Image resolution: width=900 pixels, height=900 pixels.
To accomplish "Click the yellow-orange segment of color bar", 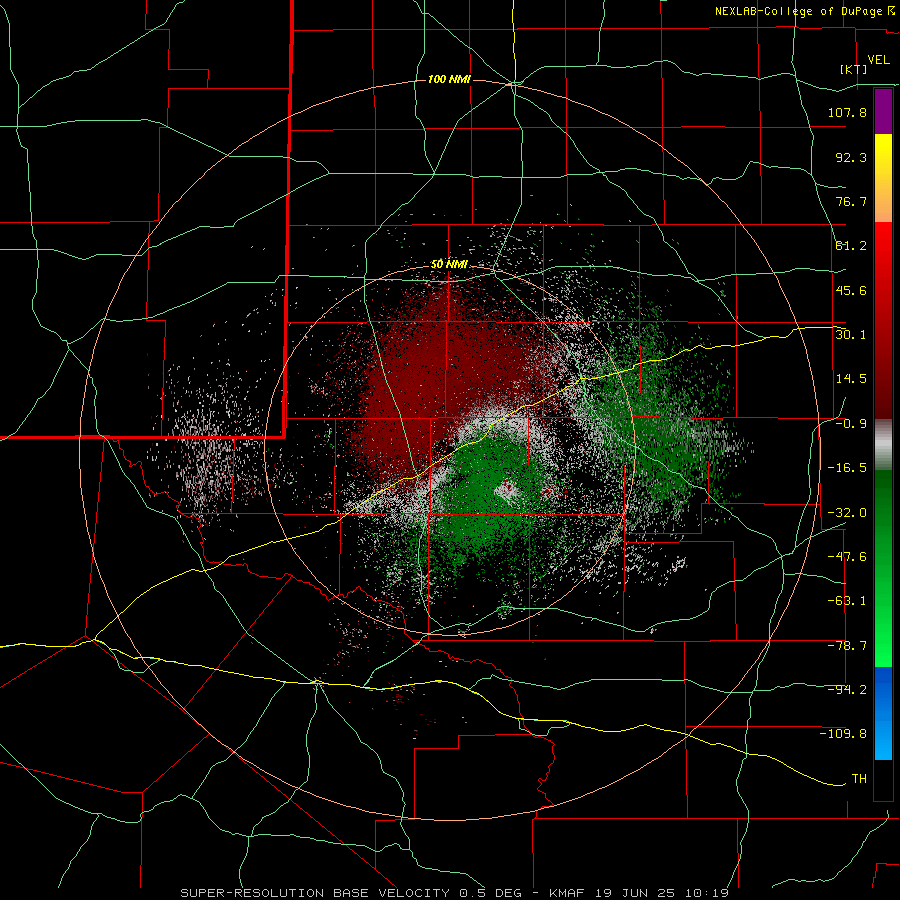I will pyautogui.click(x=883, y=178).
